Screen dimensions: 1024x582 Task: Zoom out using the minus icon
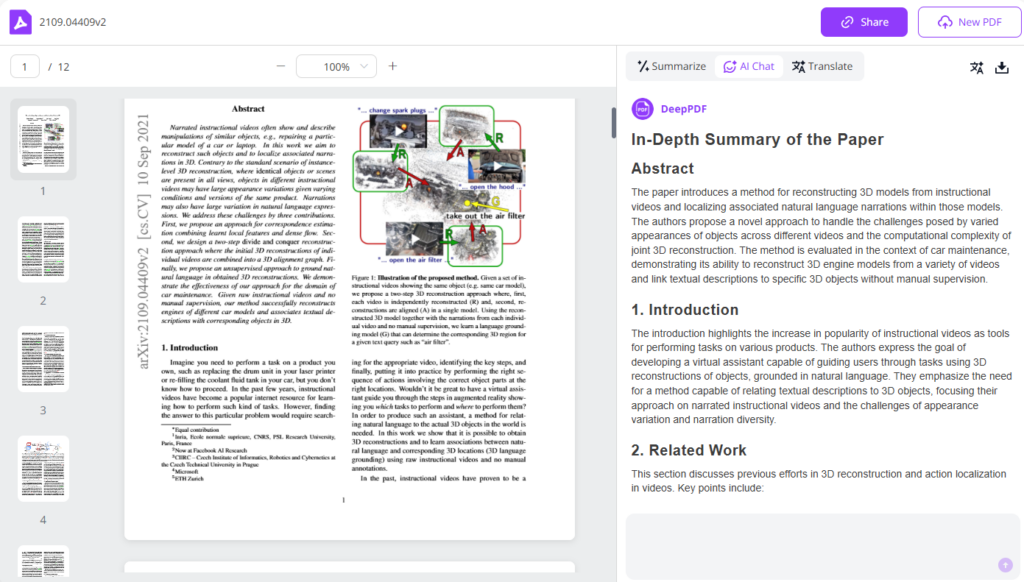coord(281,66)
